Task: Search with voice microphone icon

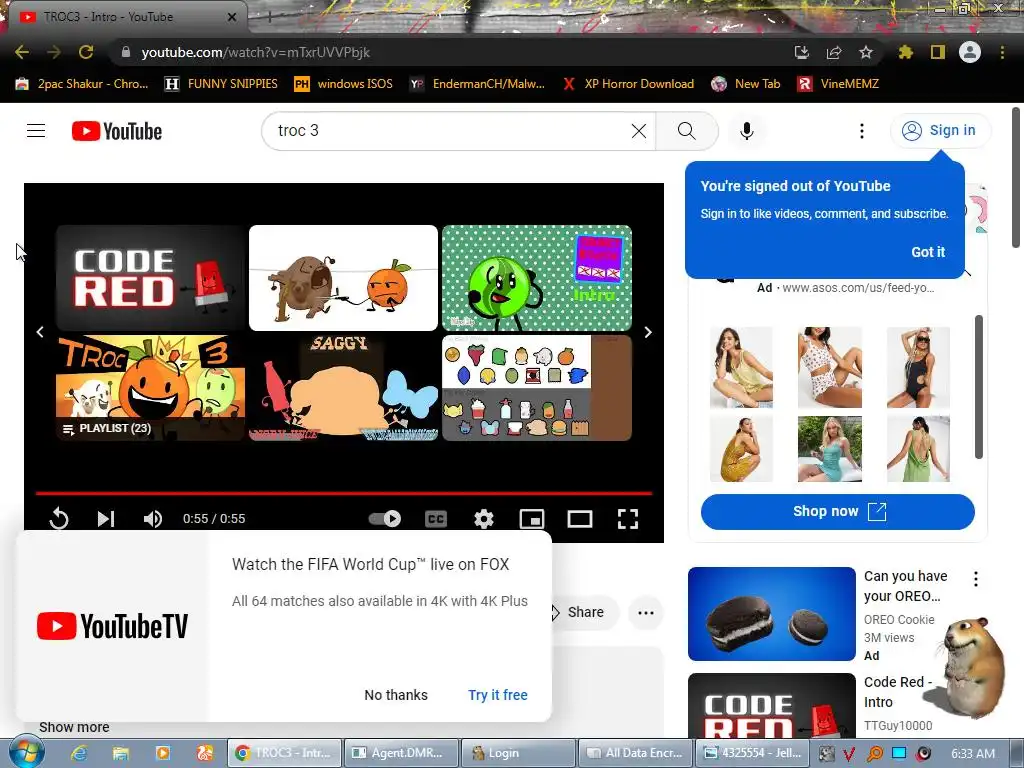Action: (747, 131)
